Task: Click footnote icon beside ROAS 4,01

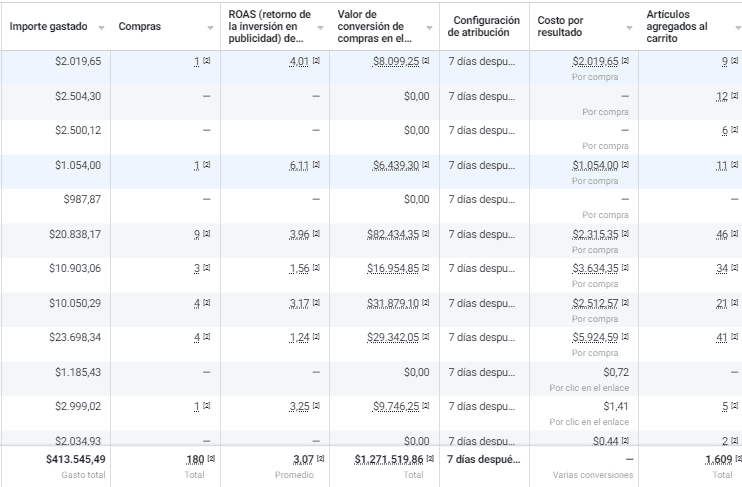Action: tap(316, 61)
